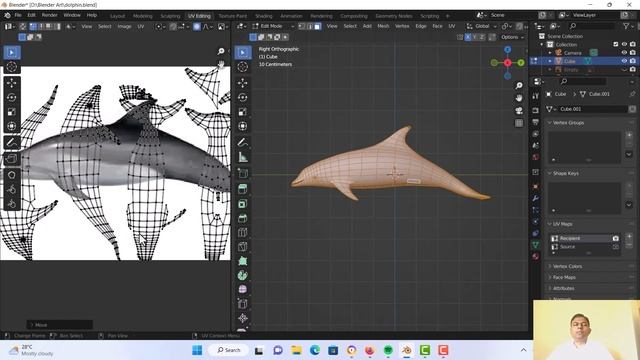Select the Knife tool
640x360 pixels.
click(x=243, y=247)
